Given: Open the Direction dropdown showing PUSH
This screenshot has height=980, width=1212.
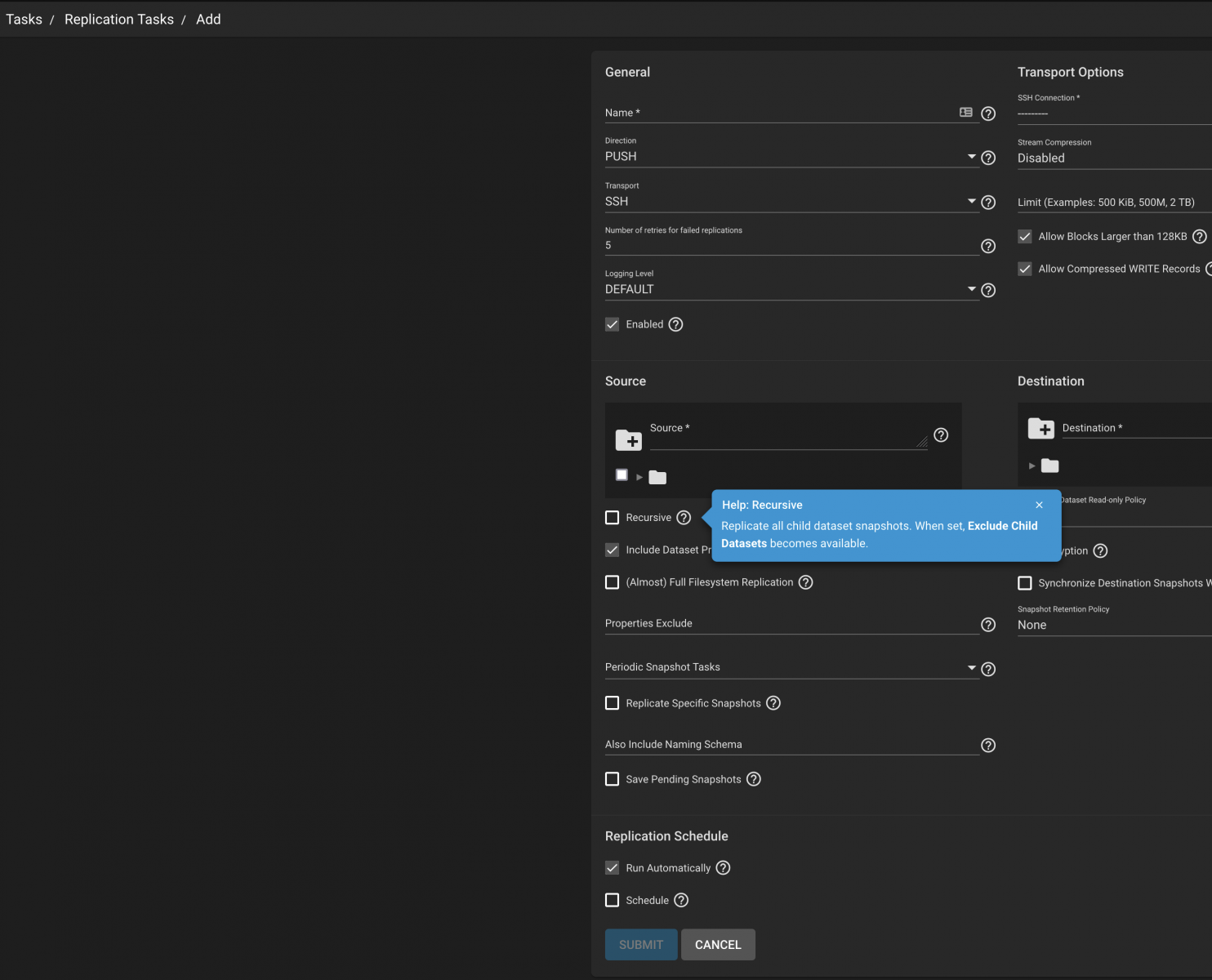Looking at the screenshot, I should 791,157.
